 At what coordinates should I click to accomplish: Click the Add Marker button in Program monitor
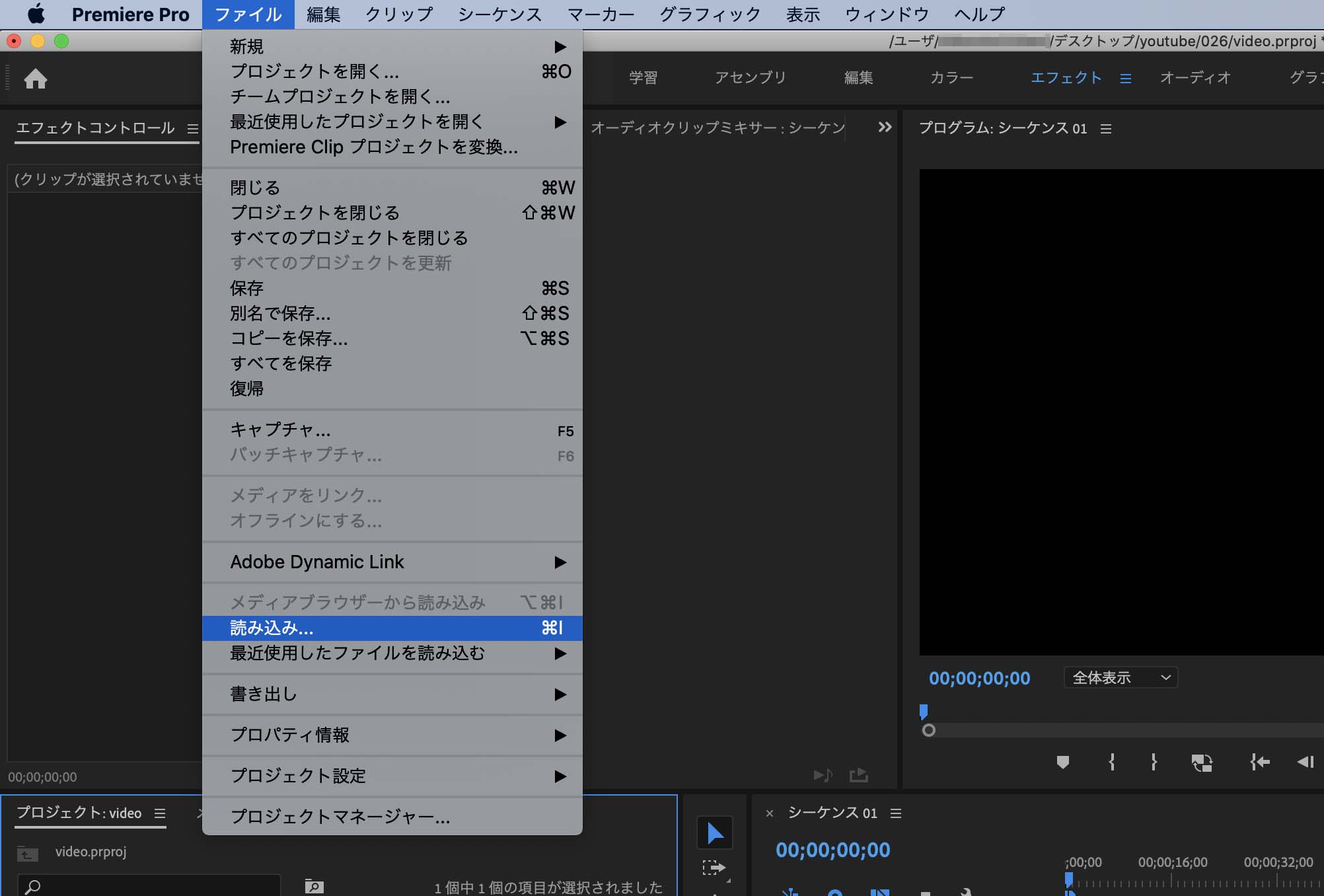[x=1062, y=763]
